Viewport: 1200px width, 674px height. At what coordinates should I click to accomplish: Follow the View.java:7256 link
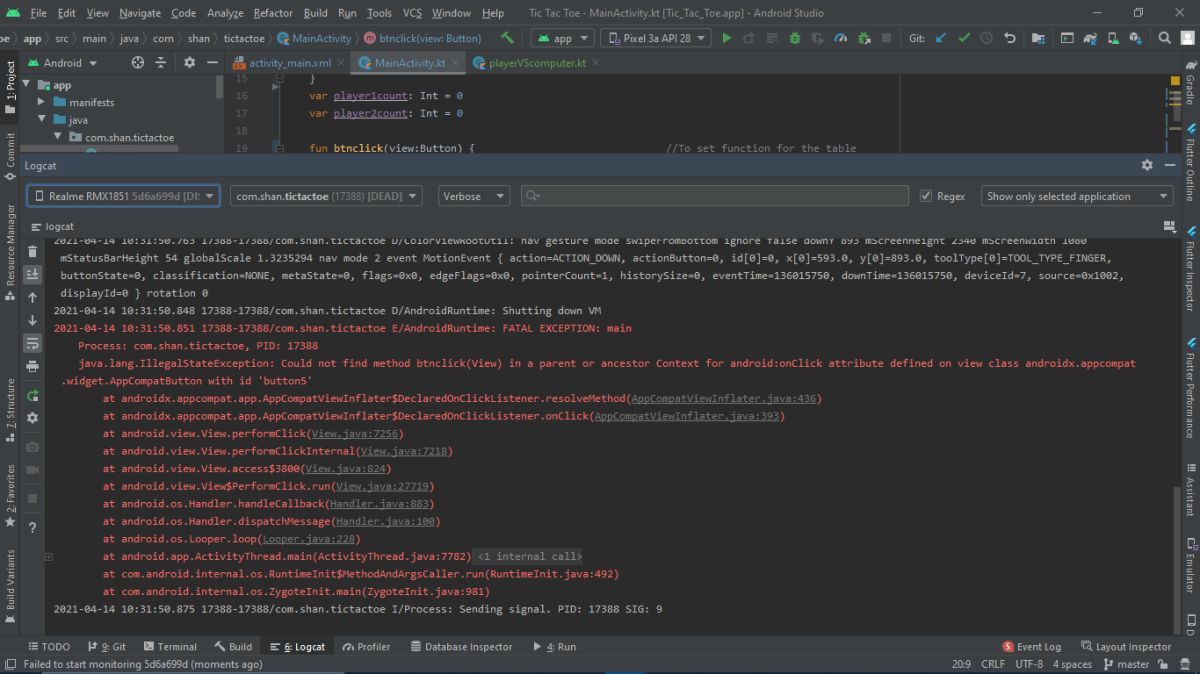tap(354, 433)
